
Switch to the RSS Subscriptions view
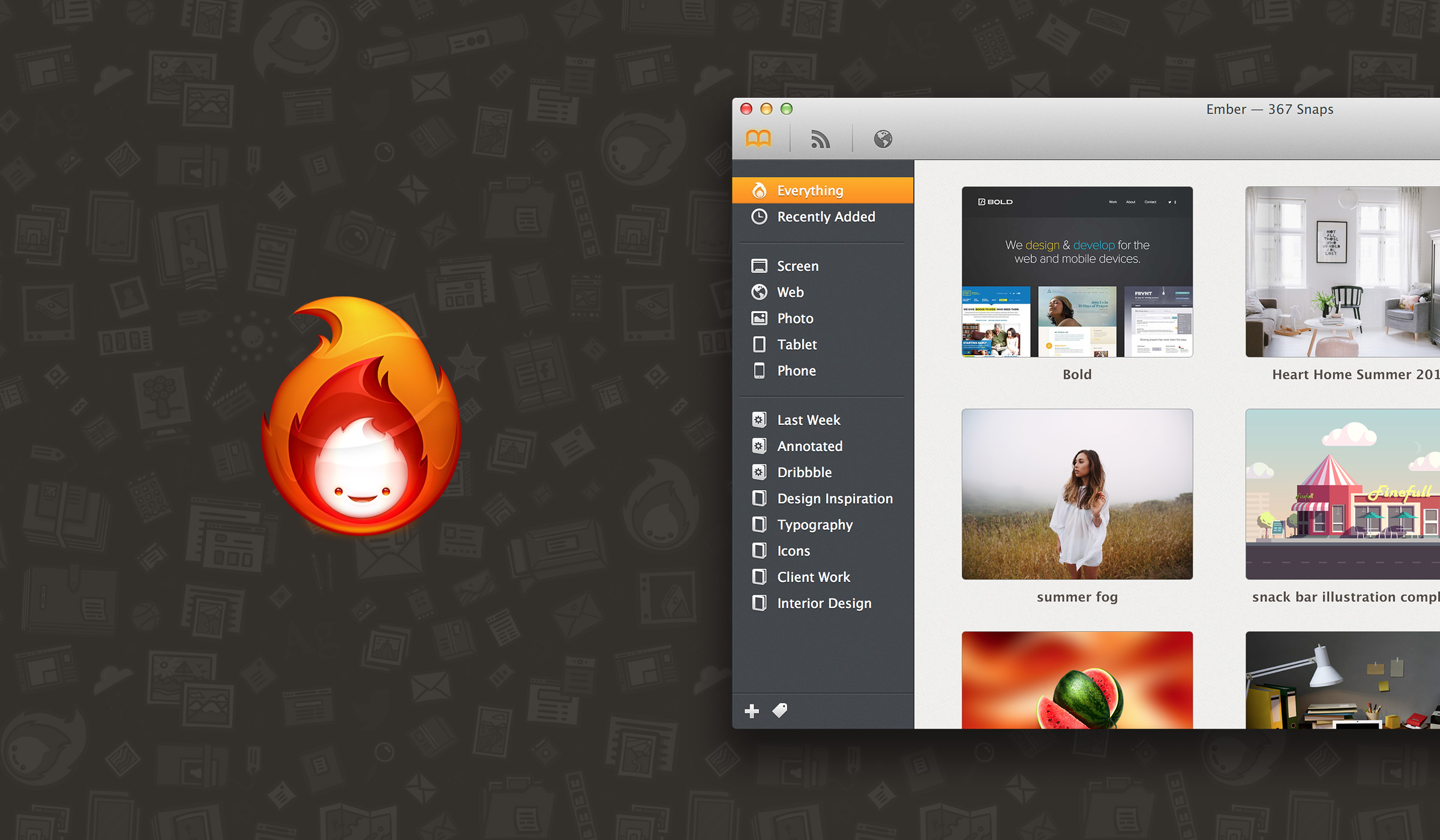[x=820, y=138]
